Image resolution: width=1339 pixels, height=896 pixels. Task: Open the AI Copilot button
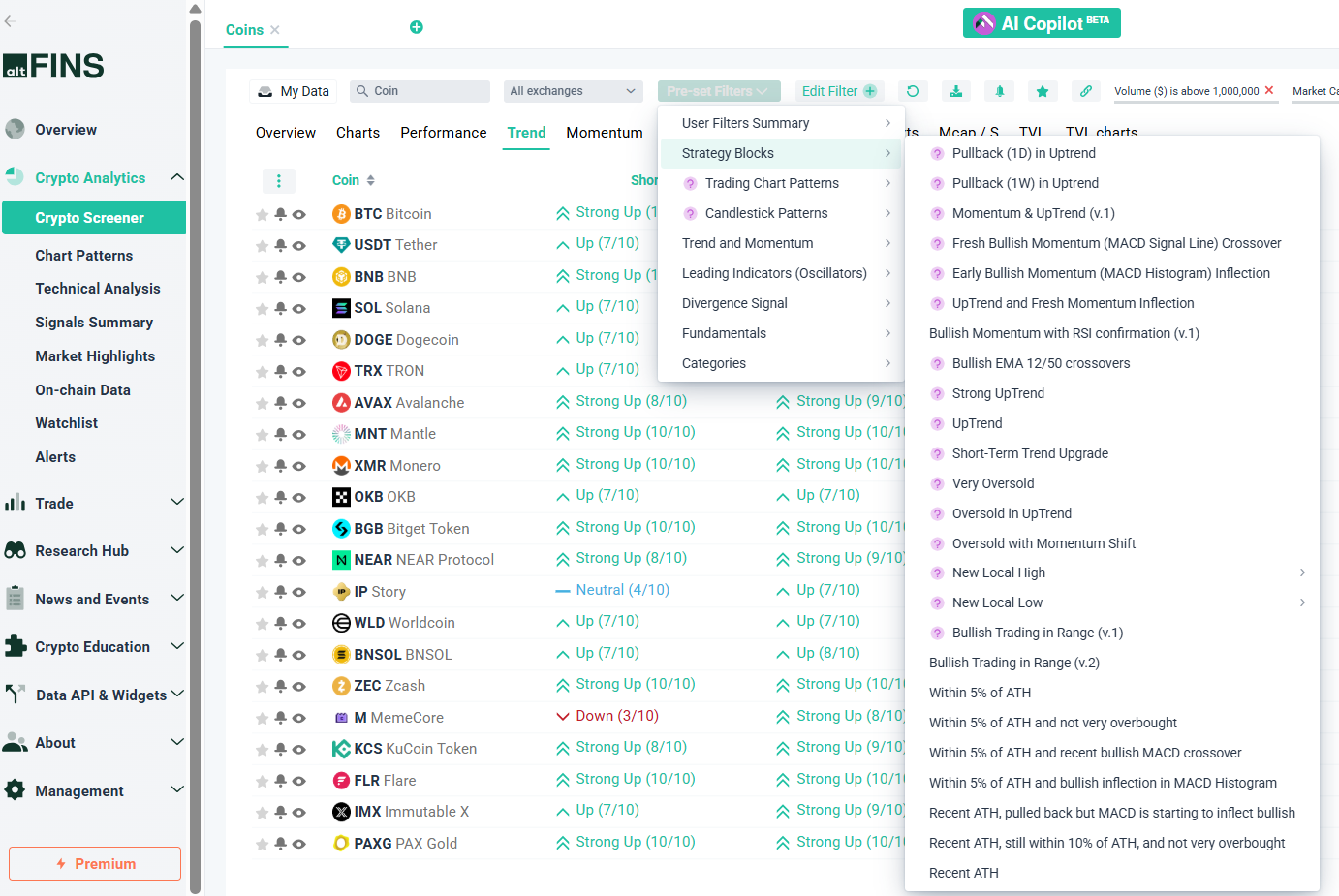click(1042, 23)
